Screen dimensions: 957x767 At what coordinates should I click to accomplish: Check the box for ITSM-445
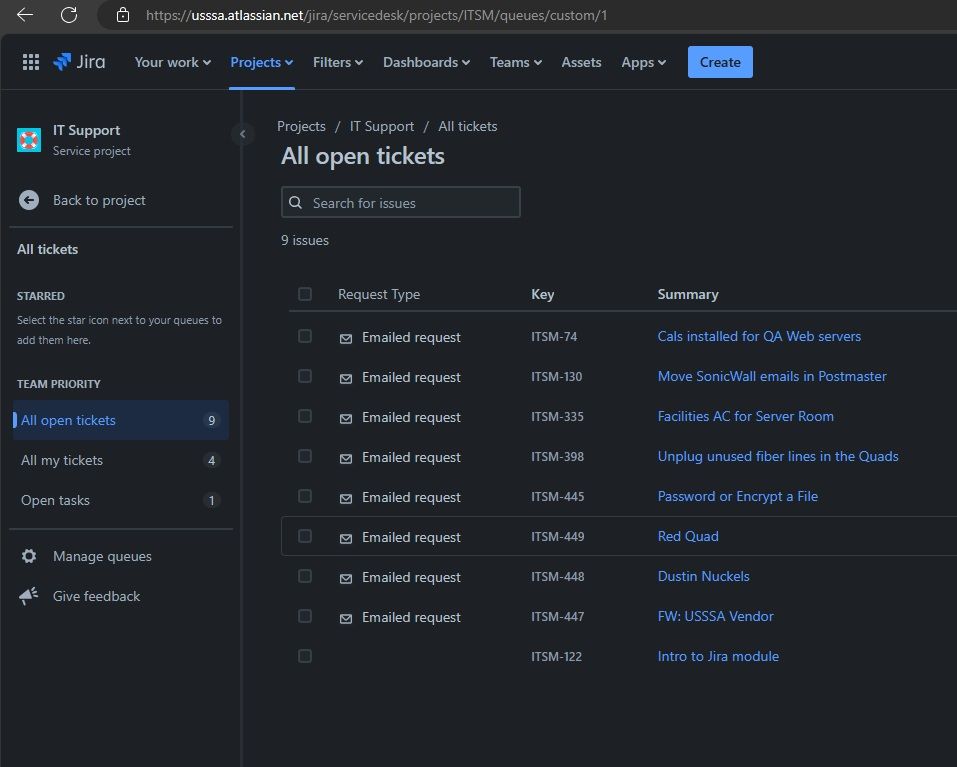(305, 496)
